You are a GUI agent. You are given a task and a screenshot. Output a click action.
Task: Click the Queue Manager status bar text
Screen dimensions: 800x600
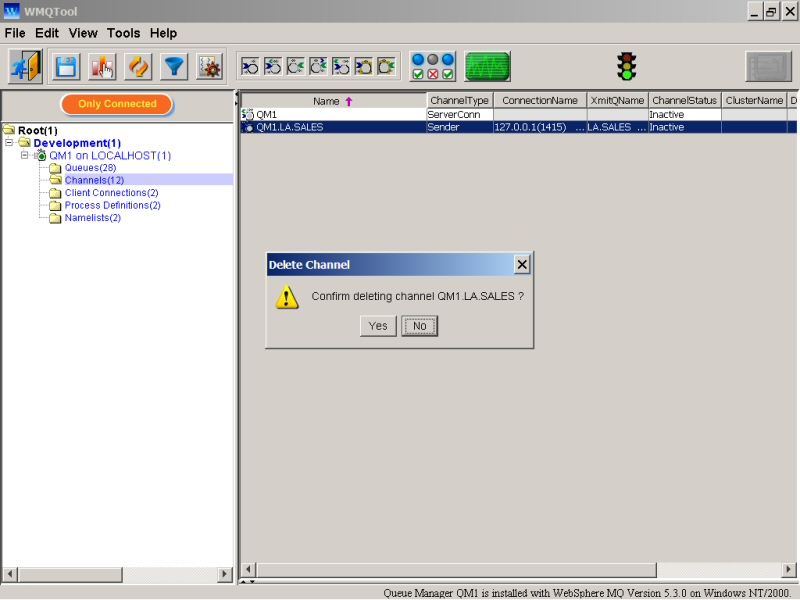tap(587, 593)
